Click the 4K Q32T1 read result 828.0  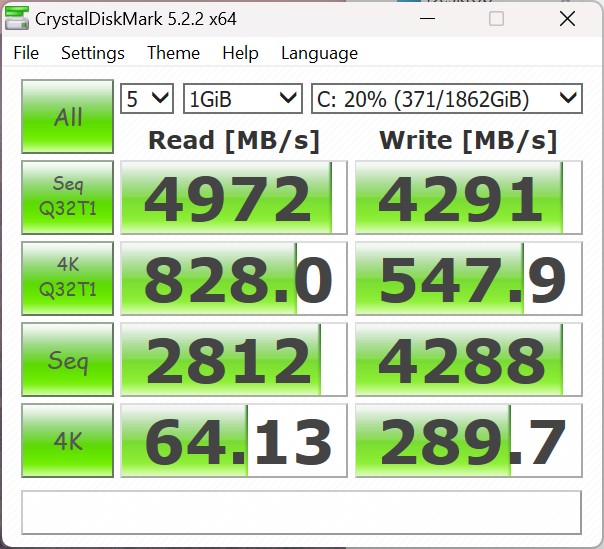tap(233, 278)
